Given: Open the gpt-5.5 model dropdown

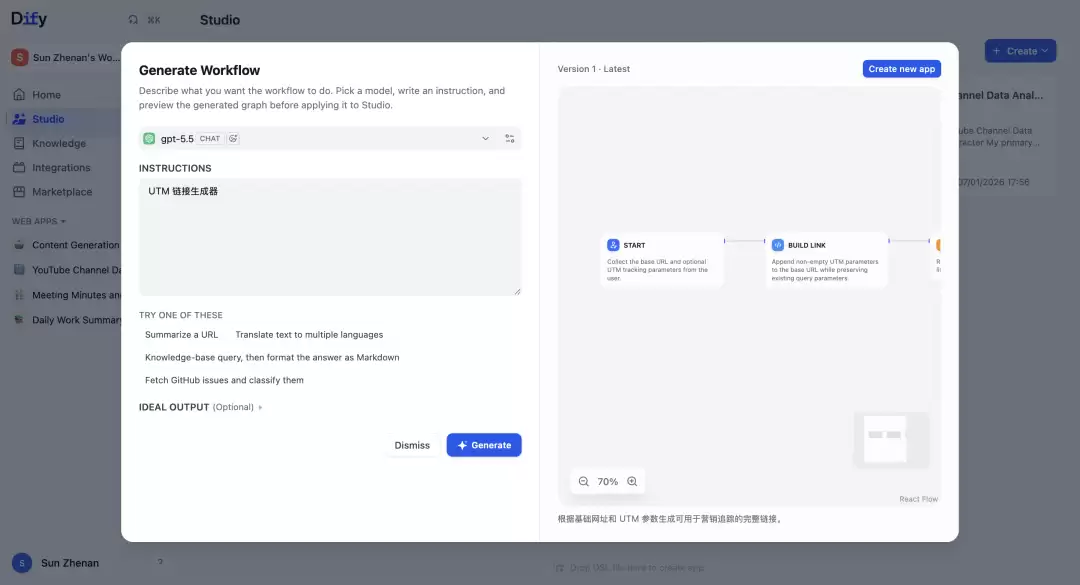Looking at the screenshot, I should tap(329, 138).
